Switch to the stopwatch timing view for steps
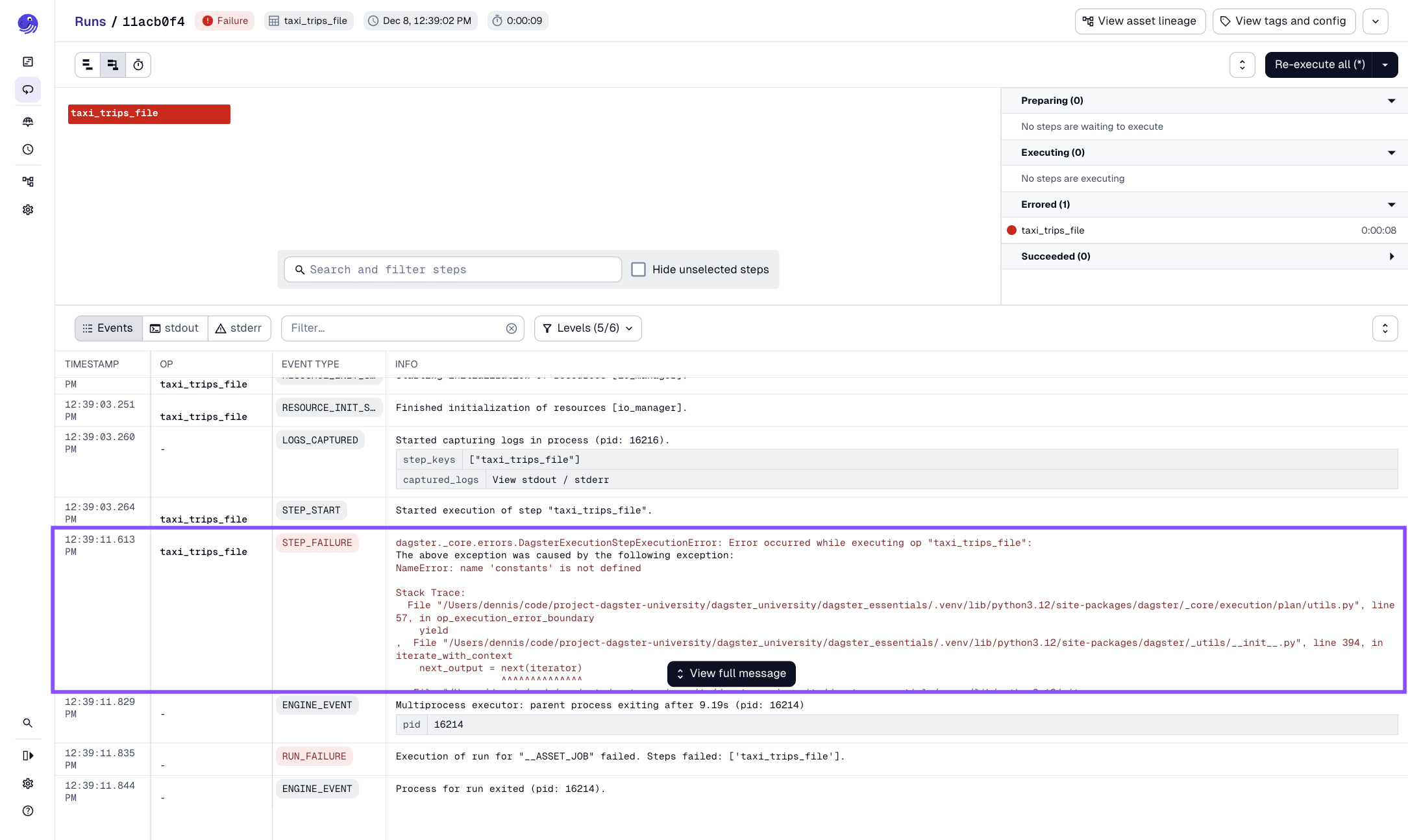1408x840 pixels. pyautogui.click(x=138, y=64)
